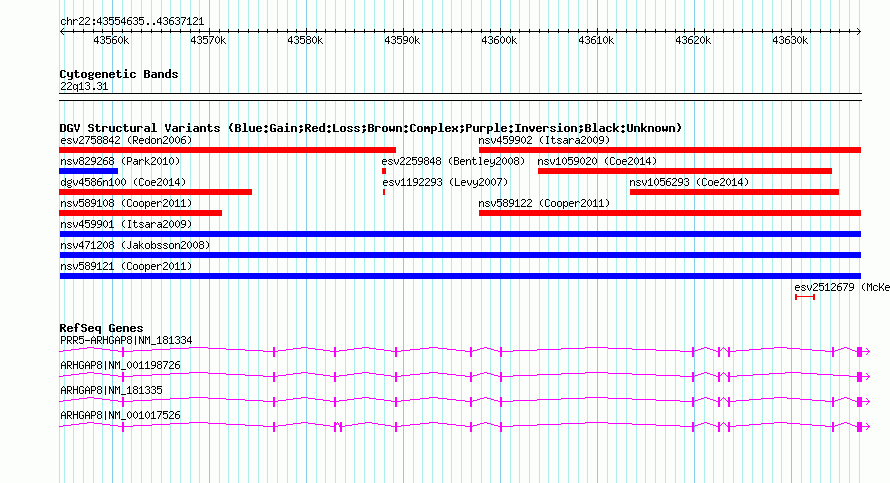Click gene label ARHGAP8|NM_001198726
This screenshot has height=483, width=890.
pos(120,366)
